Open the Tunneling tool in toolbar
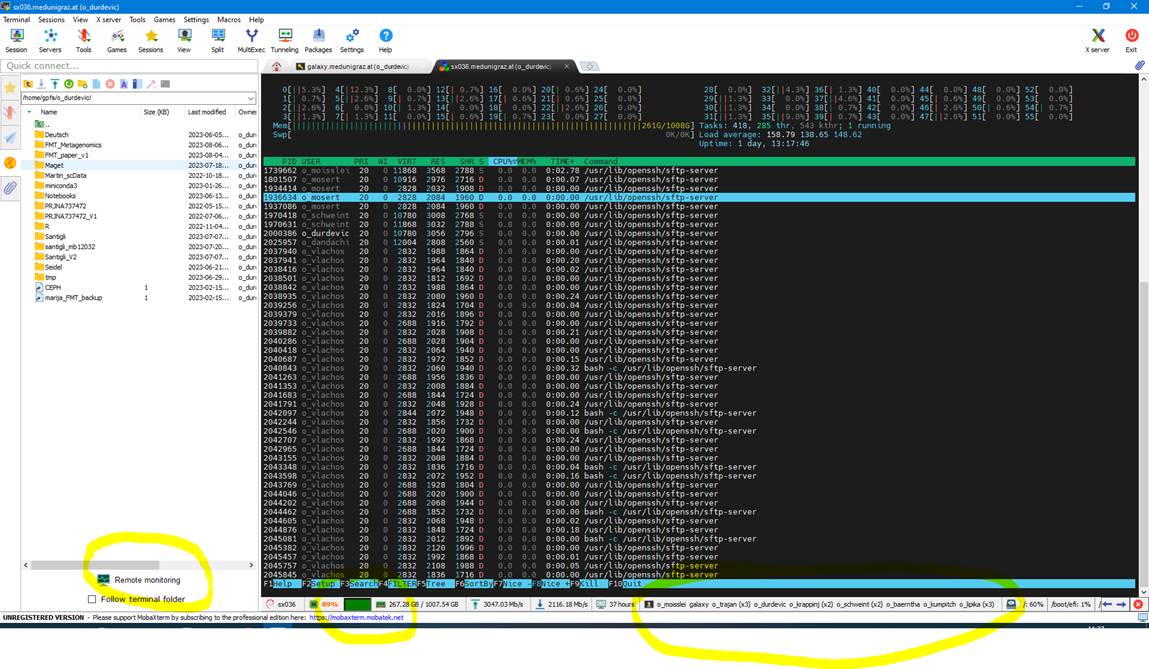 [284, 39]
